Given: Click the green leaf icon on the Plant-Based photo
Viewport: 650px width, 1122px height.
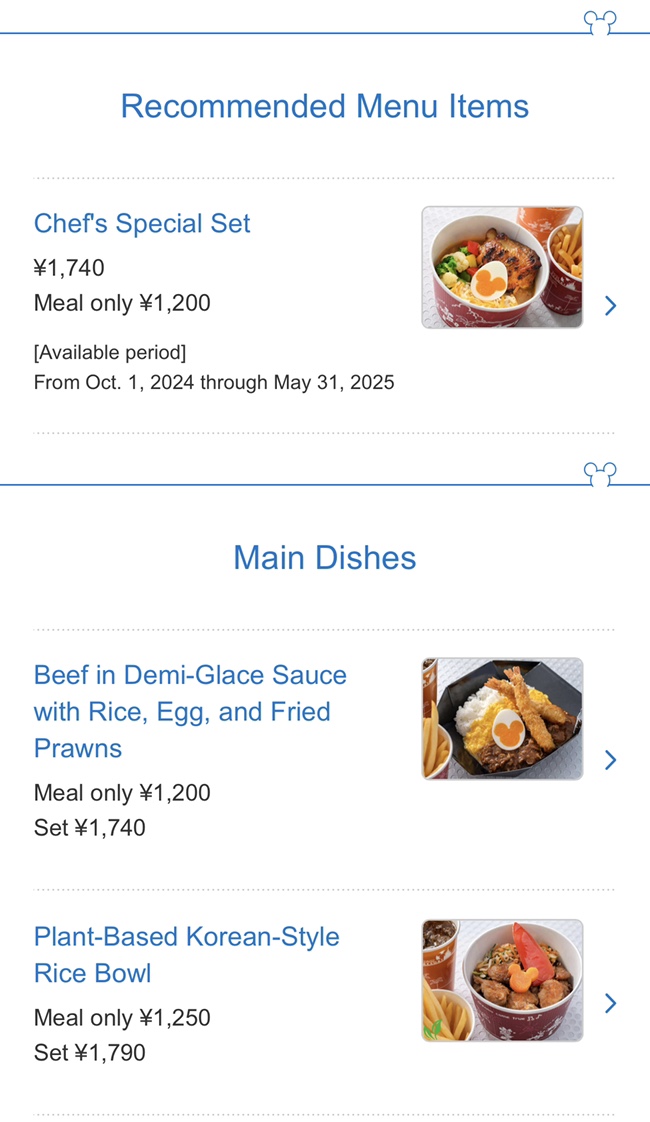Looking at the screenshot, I should 433,1030.
